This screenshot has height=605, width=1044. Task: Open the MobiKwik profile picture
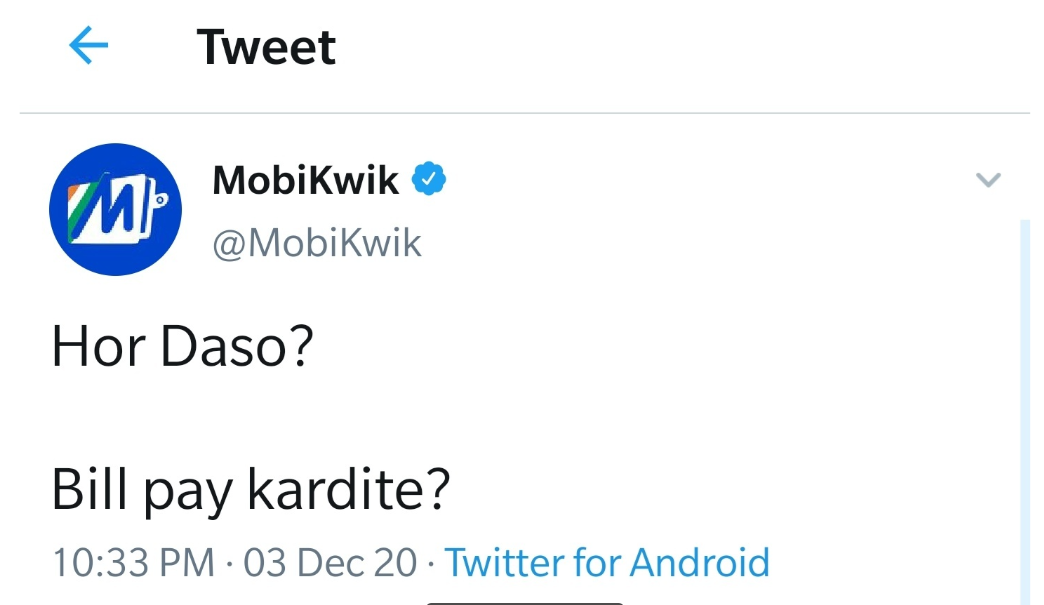tap(114, 209)
